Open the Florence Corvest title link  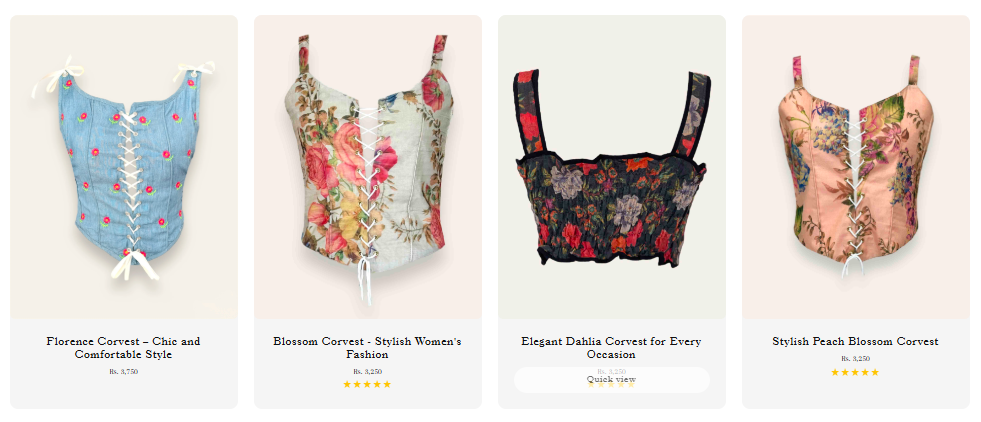coord(123,348)
